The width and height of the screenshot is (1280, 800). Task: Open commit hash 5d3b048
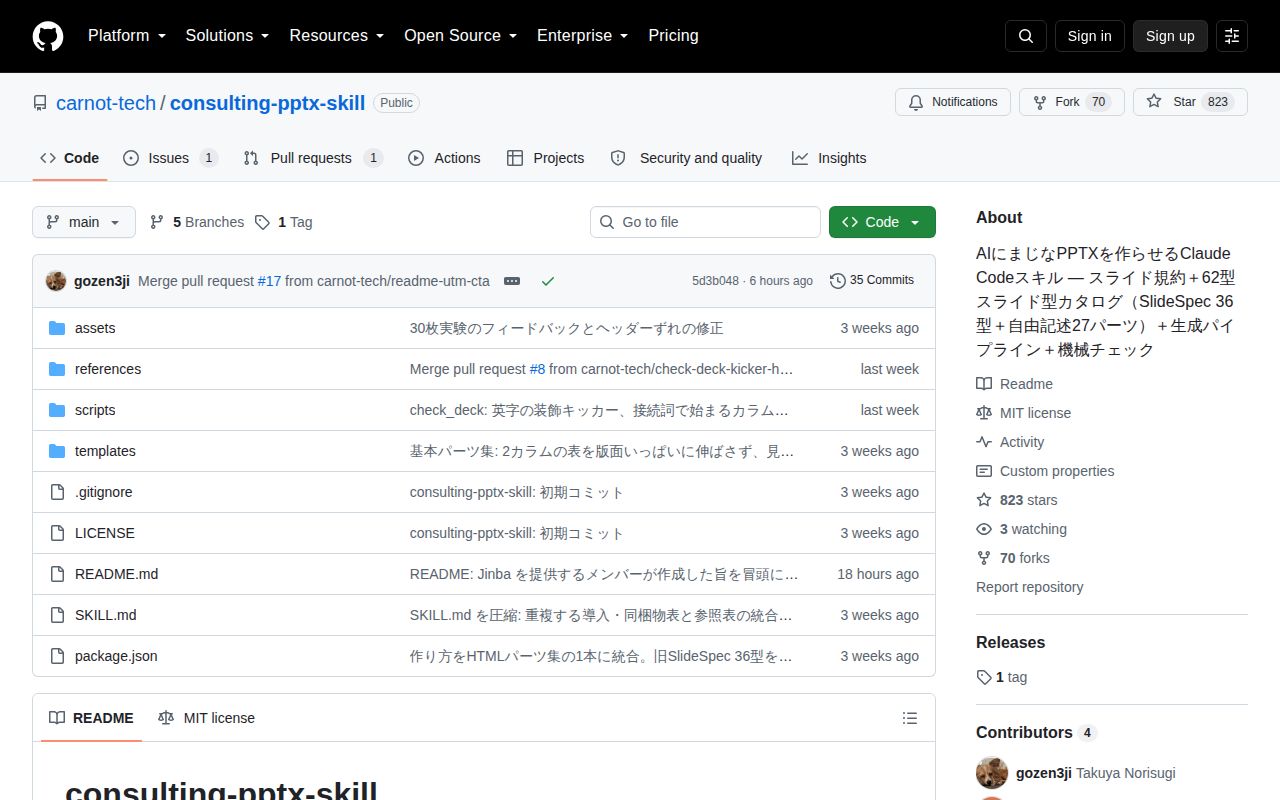715,281
